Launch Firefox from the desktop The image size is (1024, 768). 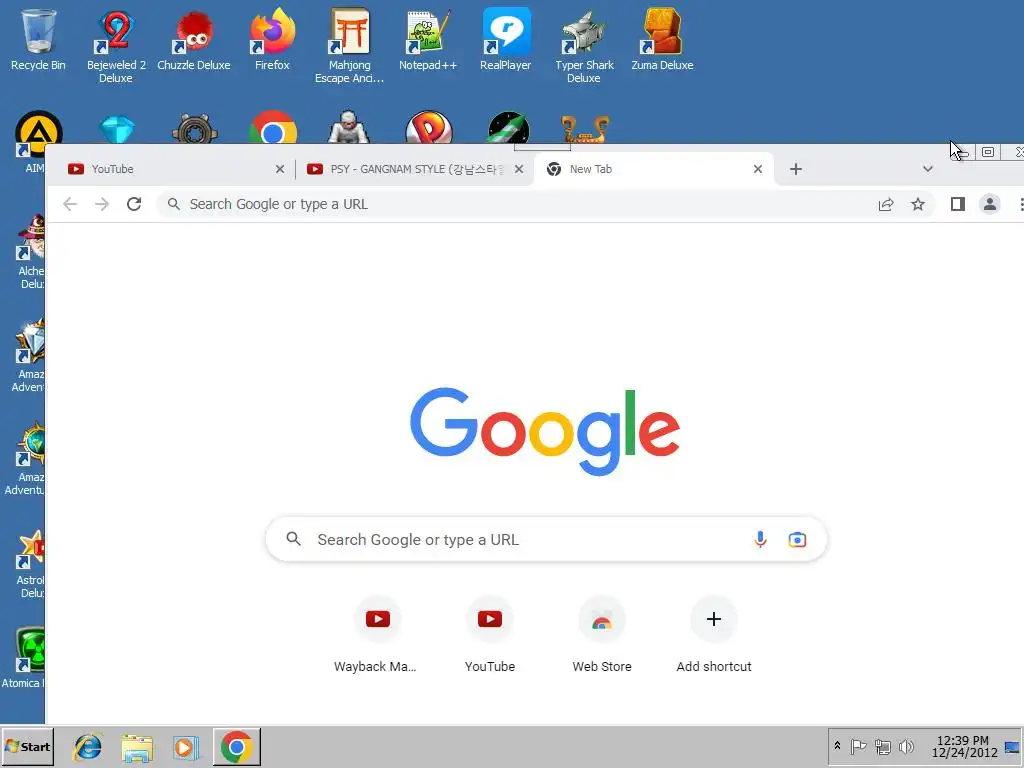click(x=272, y=39)
